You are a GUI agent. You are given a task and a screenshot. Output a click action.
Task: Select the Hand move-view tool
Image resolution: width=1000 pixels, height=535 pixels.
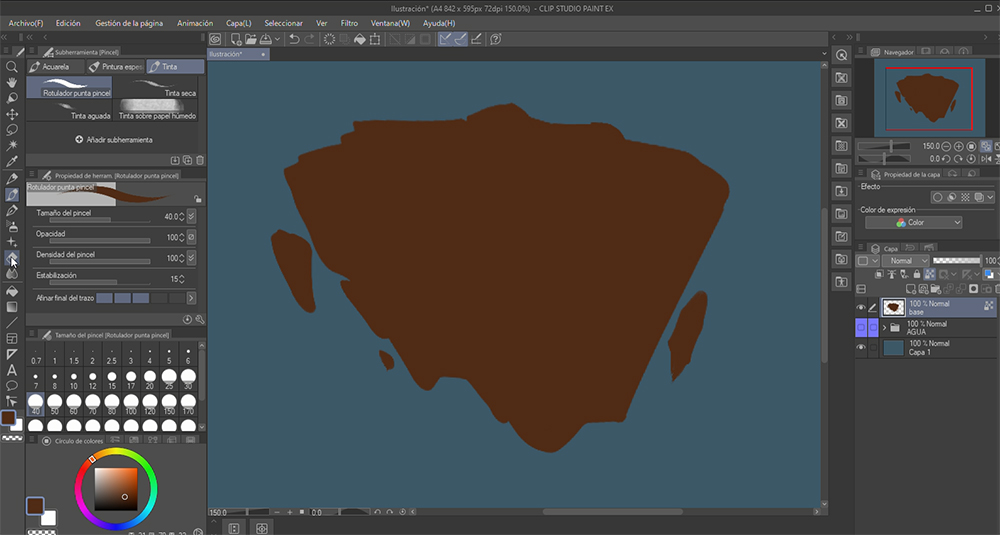click(x=12, y=83)
